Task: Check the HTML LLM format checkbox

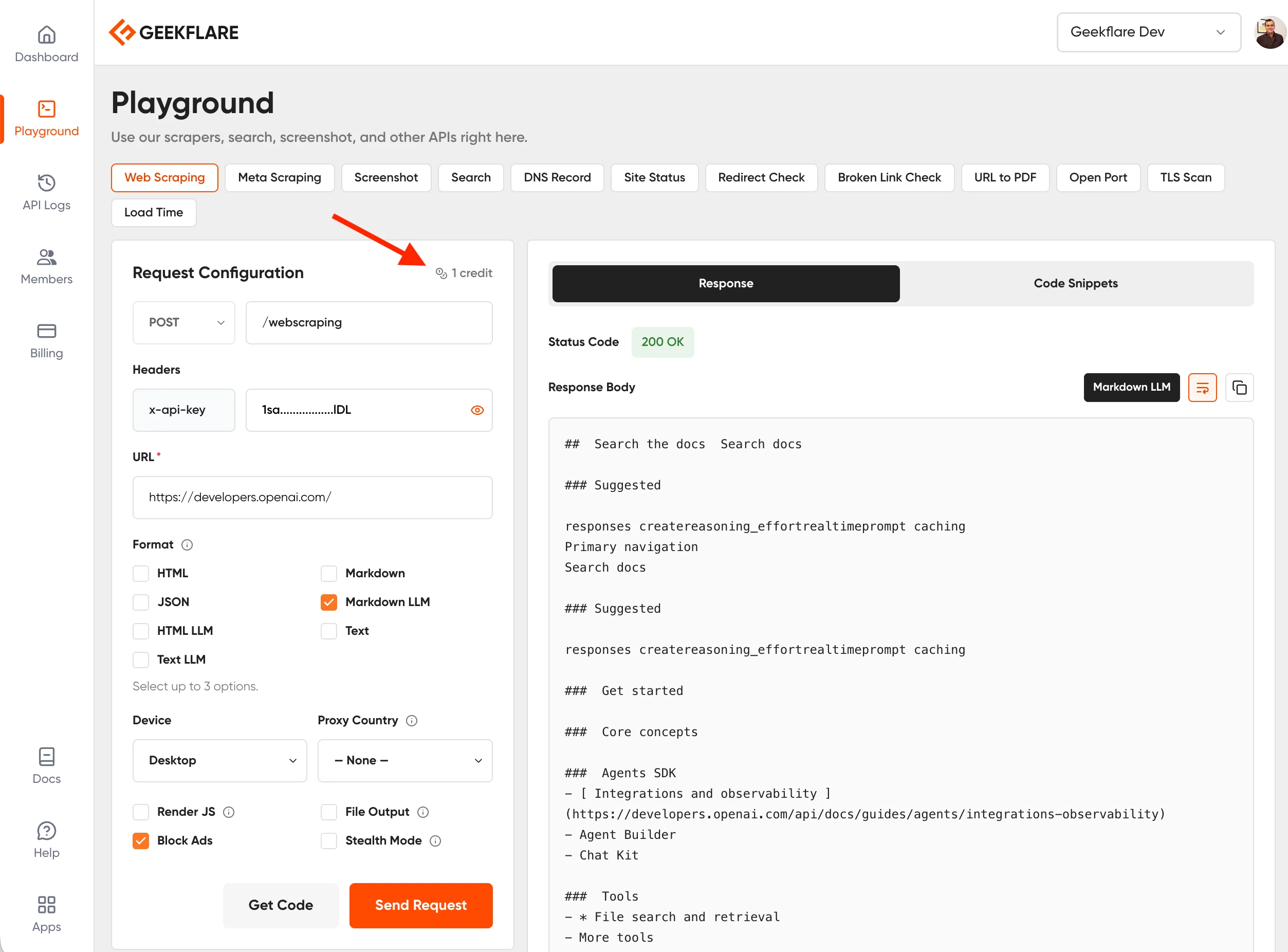Action: pos(140,631)
